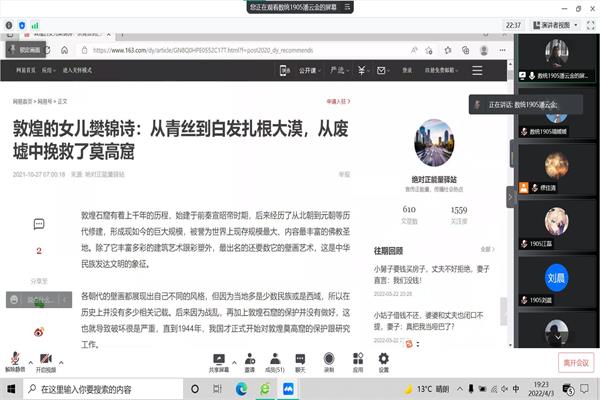The width and height of the screenshot is (600, 400).
Task: Open the 网易首页 link in the site navigation
Action: point(25,70)
